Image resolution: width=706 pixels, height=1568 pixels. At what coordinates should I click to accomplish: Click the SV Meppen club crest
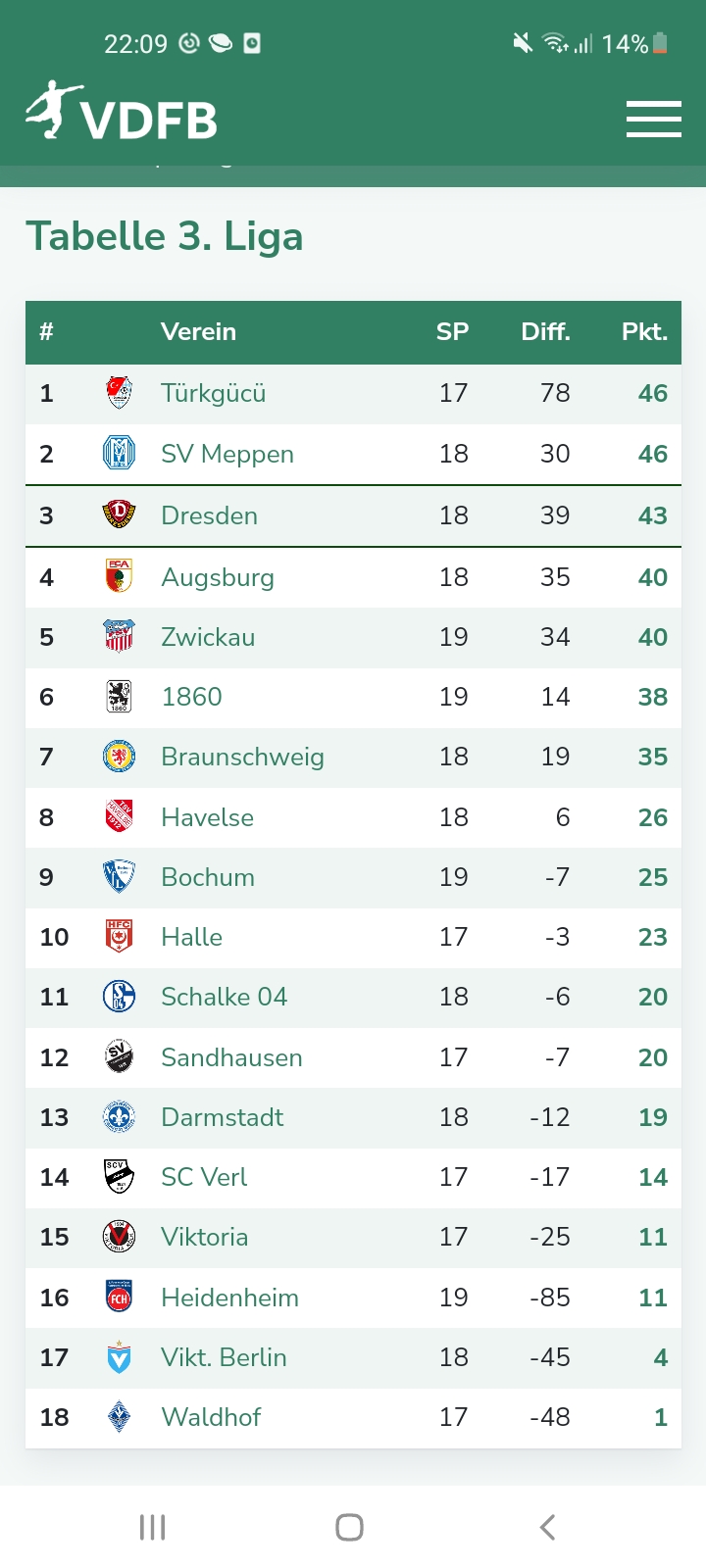119,454
